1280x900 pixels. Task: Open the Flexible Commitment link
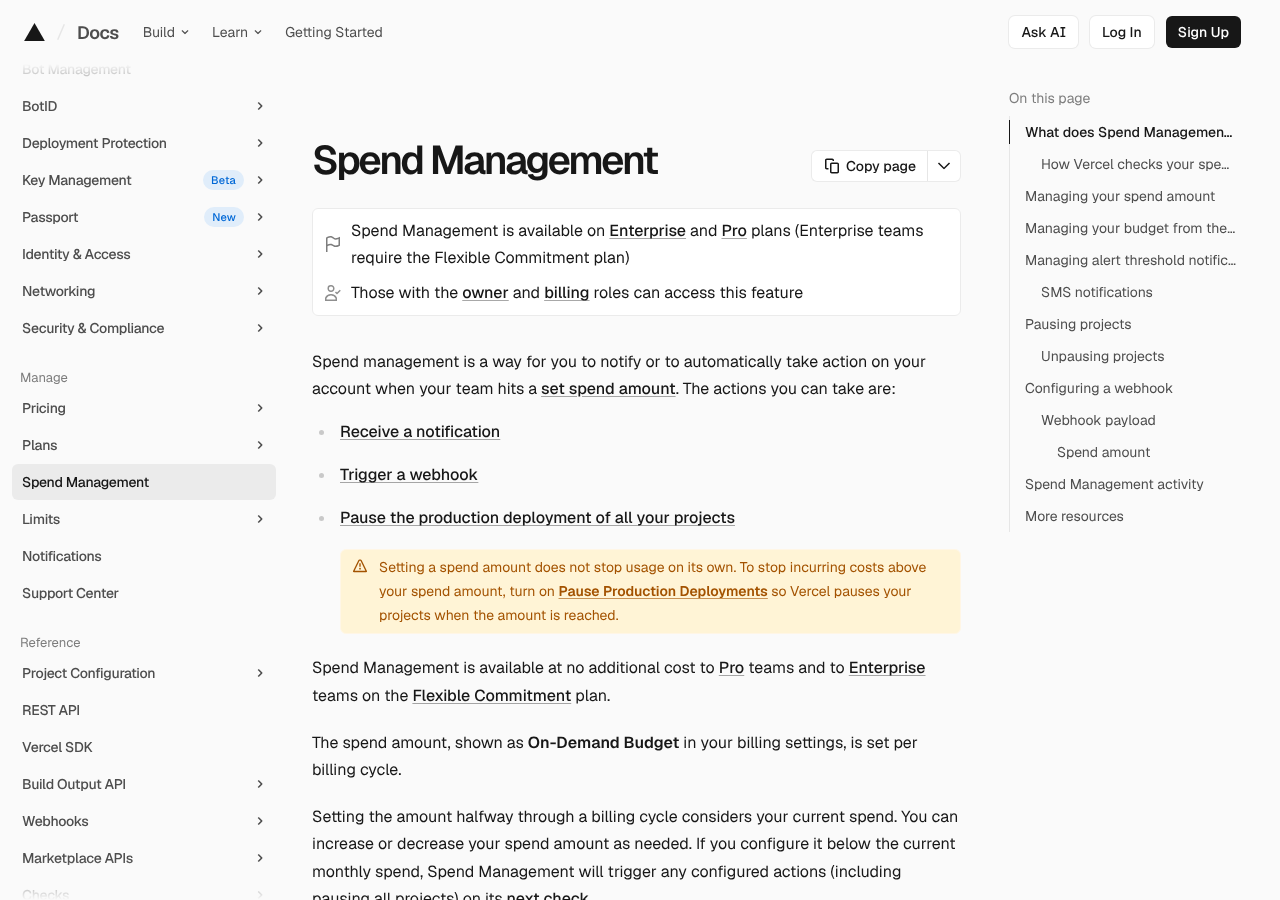click(492, 695)
